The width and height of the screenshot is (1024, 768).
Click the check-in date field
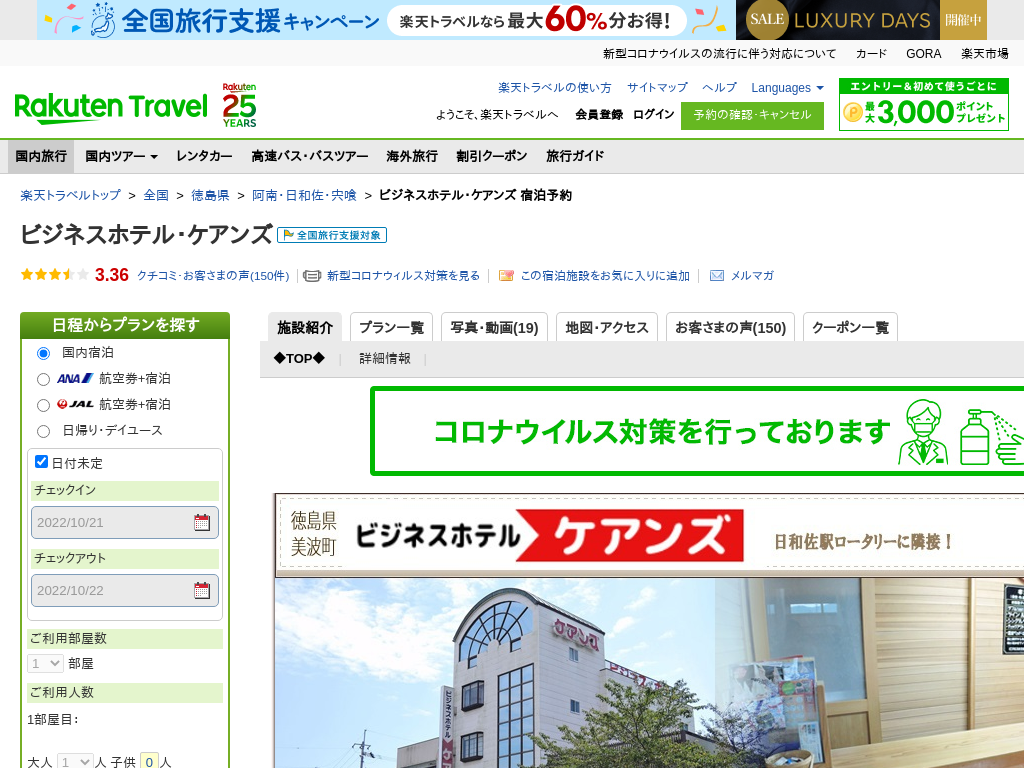coord(125,522)
